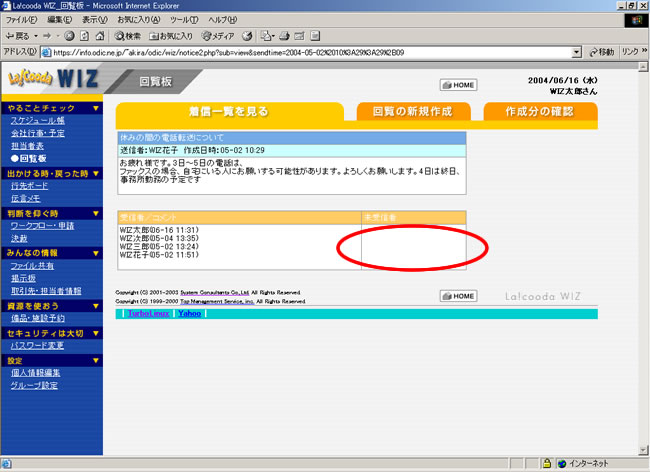Open the スケジュール帳 sidebar link
This screenshot has height=472, width=650.
click(x=37, y=119)
